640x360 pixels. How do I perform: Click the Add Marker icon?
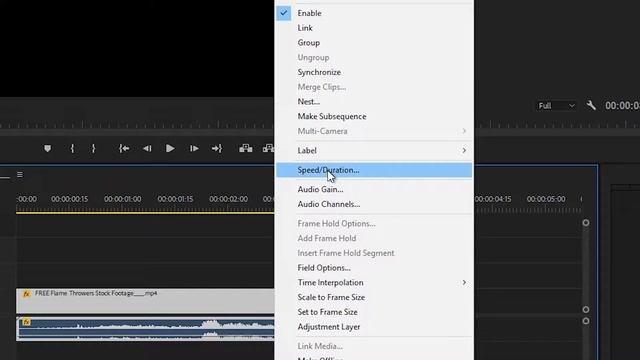47,149
